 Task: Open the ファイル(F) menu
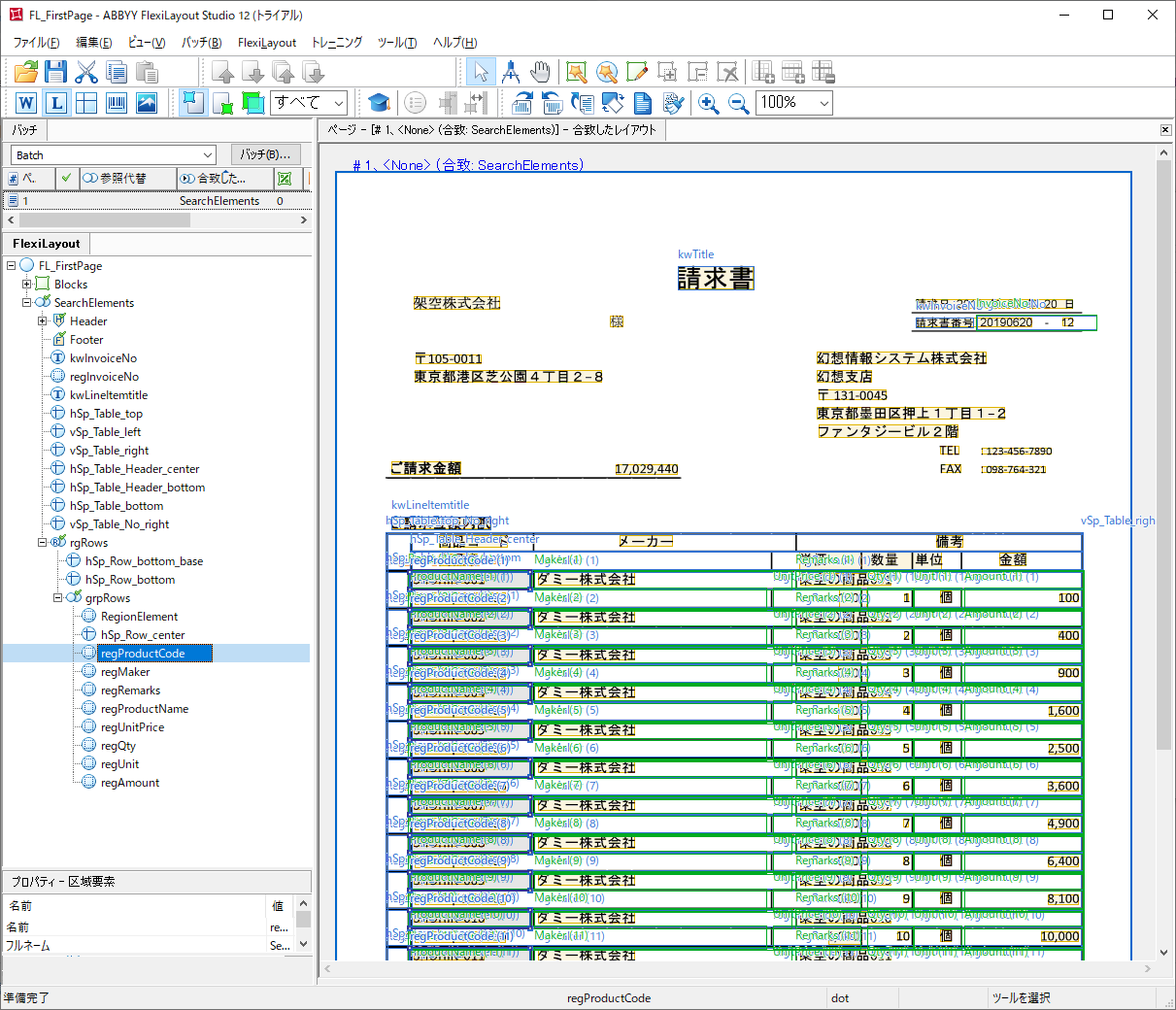point(36,42)
